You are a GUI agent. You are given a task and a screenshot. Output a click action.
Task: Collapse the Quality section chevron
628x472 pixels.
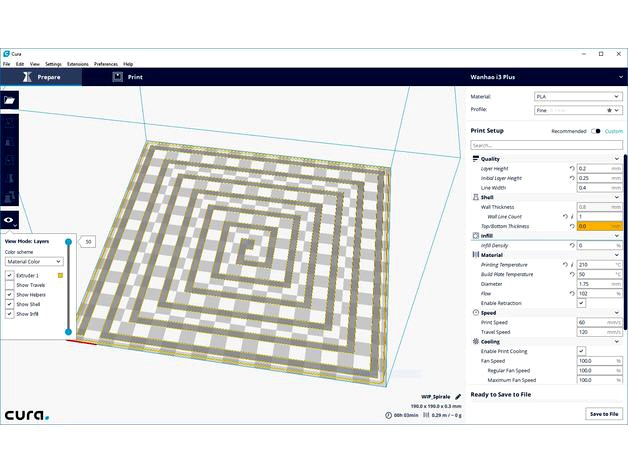pos(617,159)
